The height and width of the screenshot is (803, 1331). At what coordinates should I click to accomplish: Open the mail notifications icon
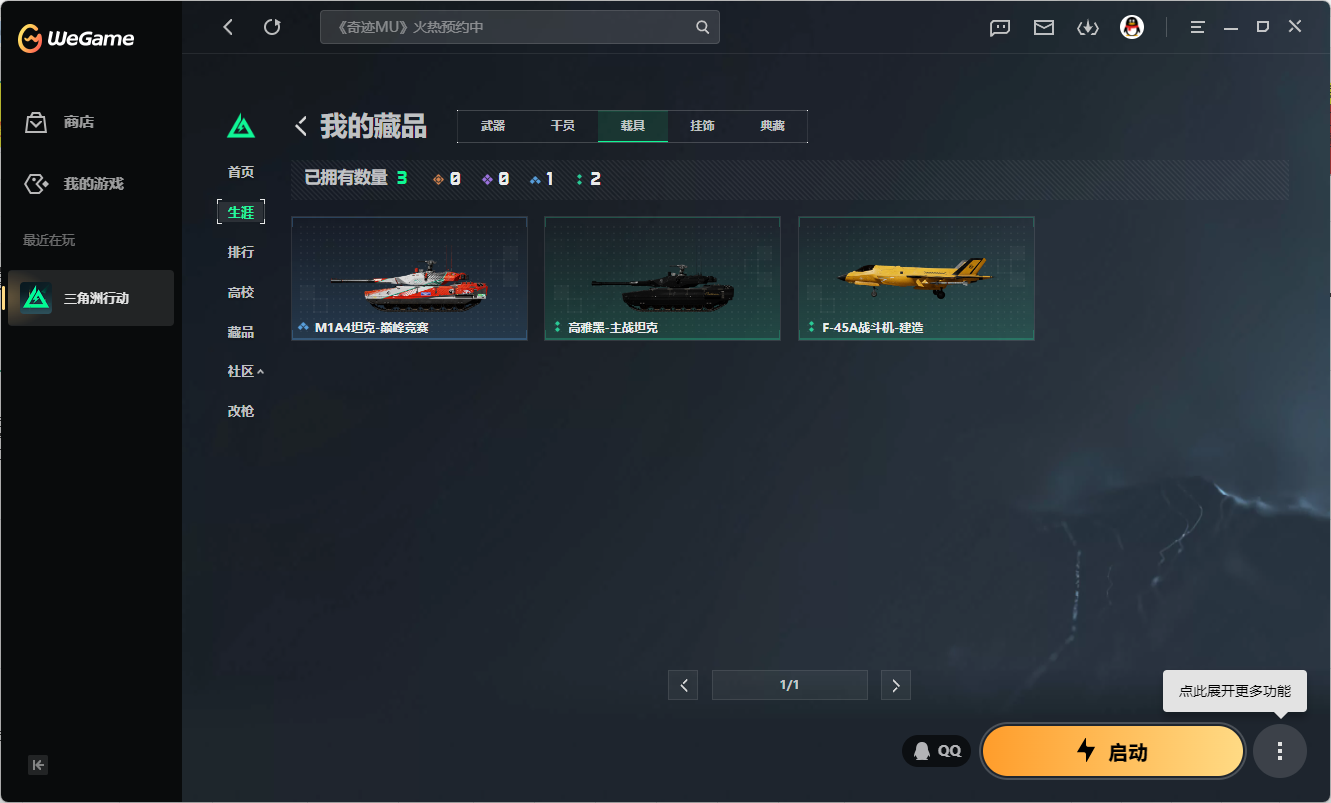click(1043, 28)
